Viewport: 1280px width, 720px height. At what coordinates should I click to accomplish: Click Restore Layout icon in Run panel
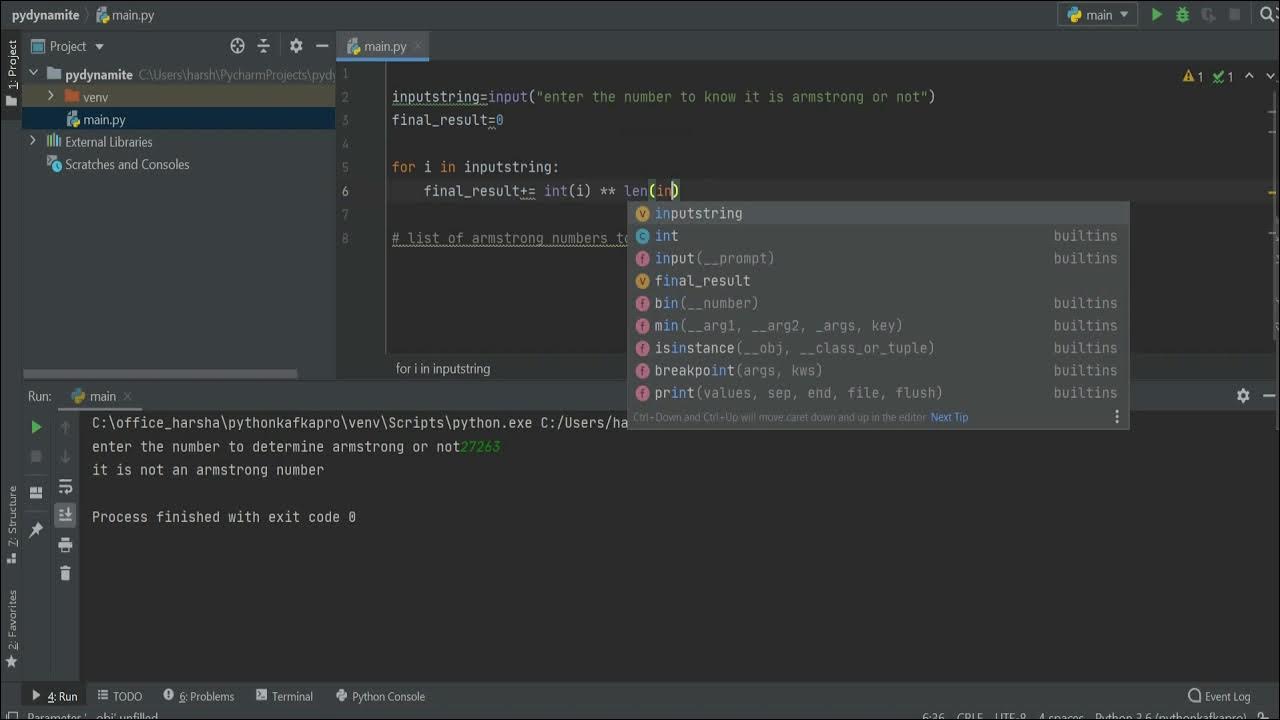tap(36, 492)
